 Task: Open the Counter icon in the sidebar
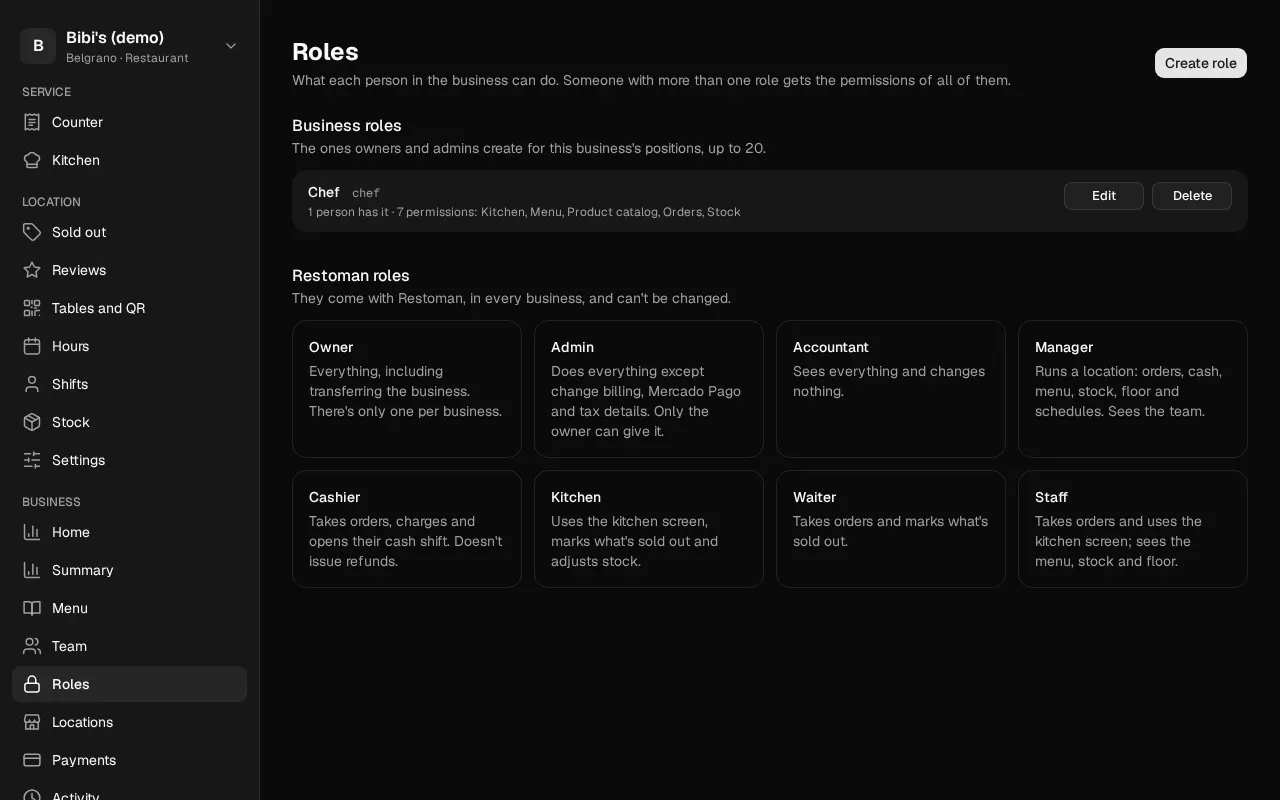[32, 122]
